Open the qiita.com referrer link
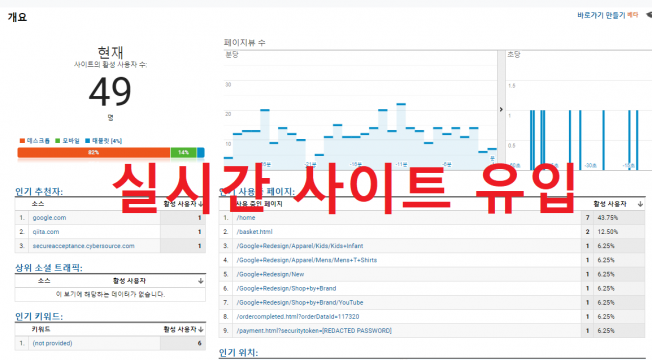Image resolution: width=652 pixels, height=360 pixels. coord(46,232)
